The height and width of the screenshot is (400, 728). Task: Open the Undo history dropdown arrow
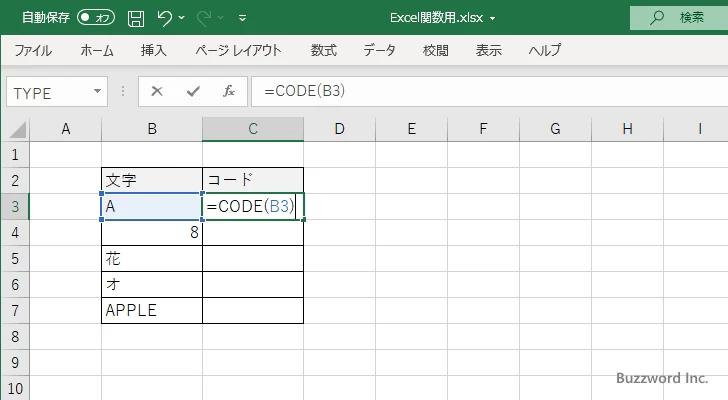(x=182, y=18)
